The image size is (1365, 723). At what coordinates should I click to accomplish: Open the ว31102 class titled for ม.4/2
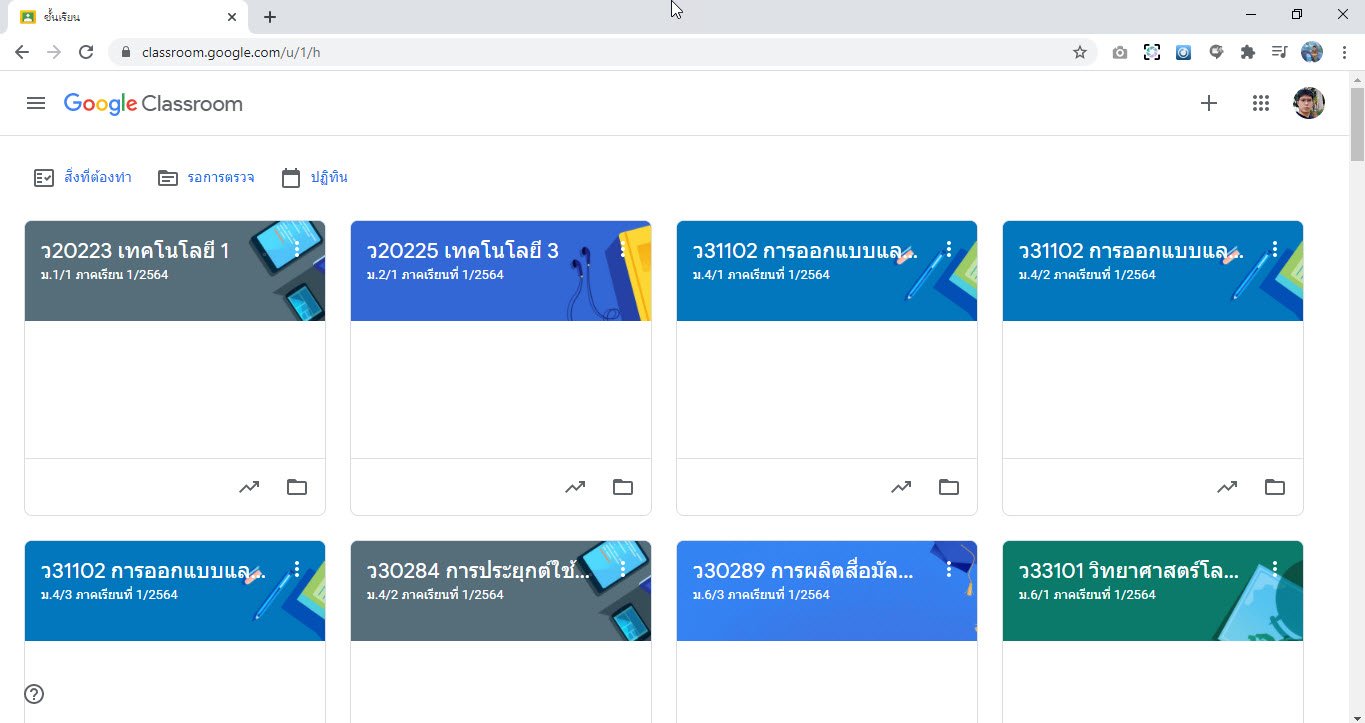[1131, 250]
